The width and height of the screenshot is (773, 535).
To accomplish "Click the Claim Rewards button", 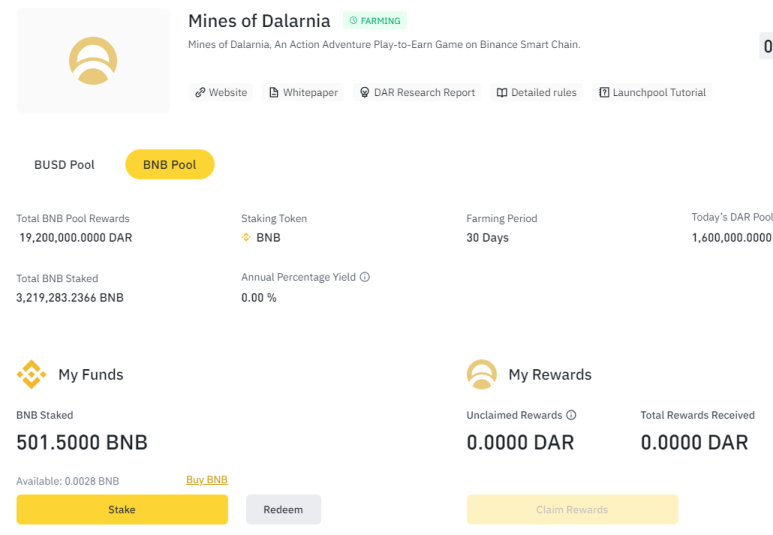I will pos(572,510).
